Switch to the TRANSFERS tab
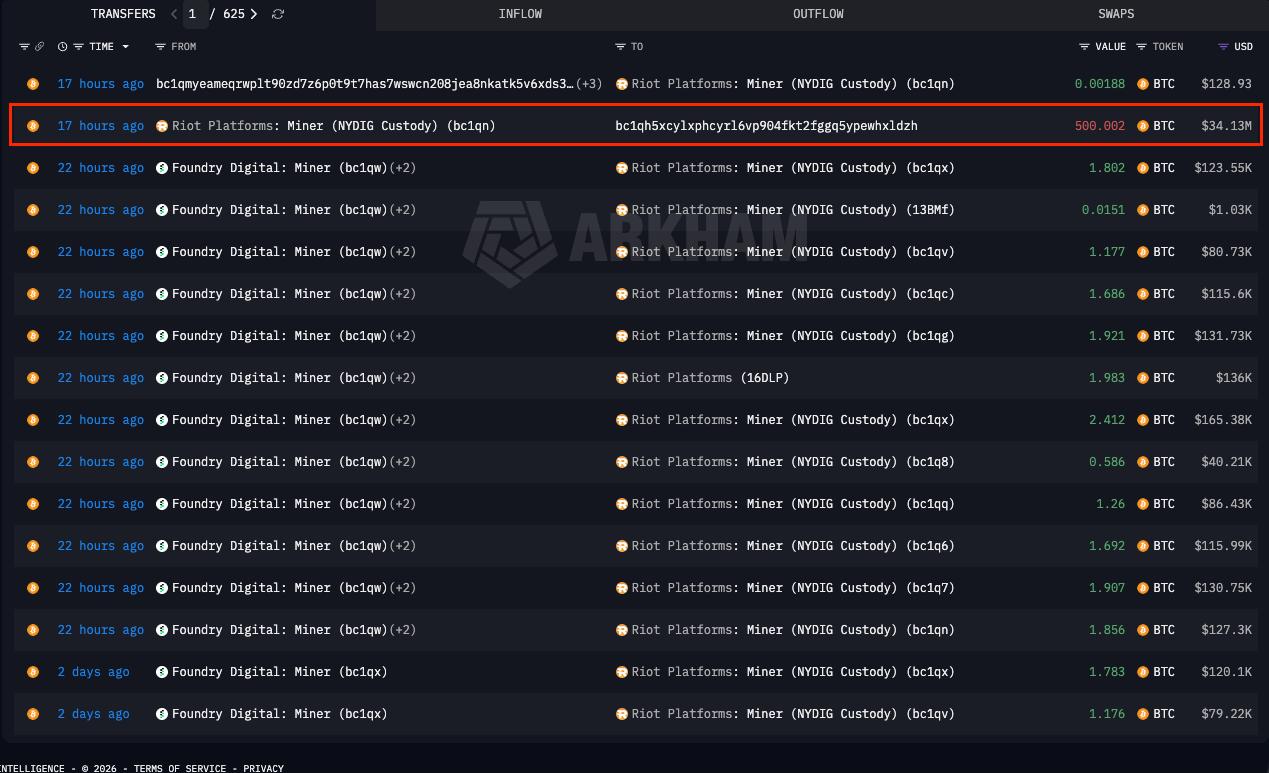 click(123, 14)
